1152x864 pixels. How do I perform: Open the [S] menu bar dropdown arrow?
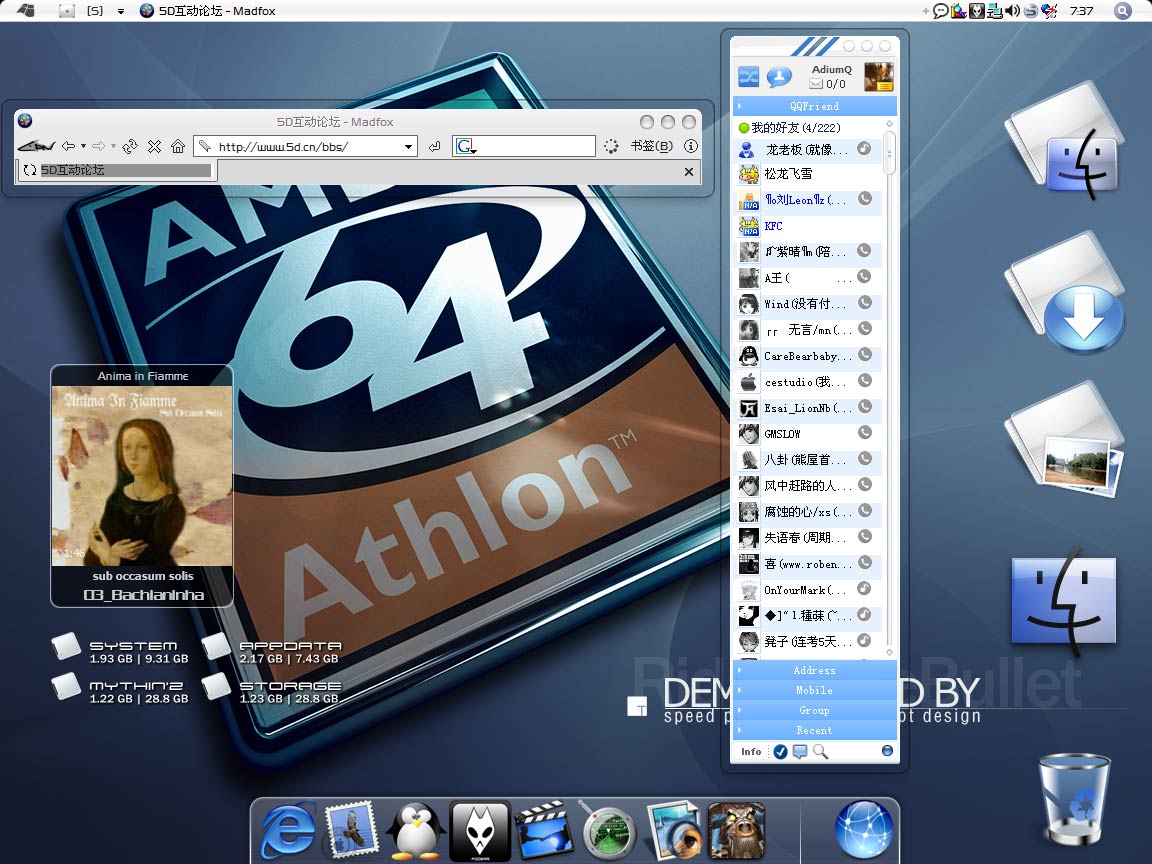tap(120, 11)
